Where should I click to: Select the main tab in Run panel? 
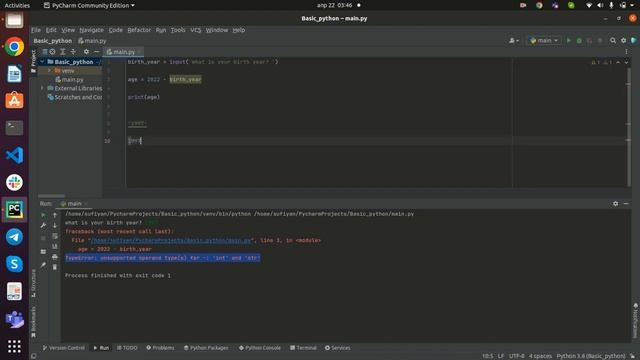coord(74,203)
